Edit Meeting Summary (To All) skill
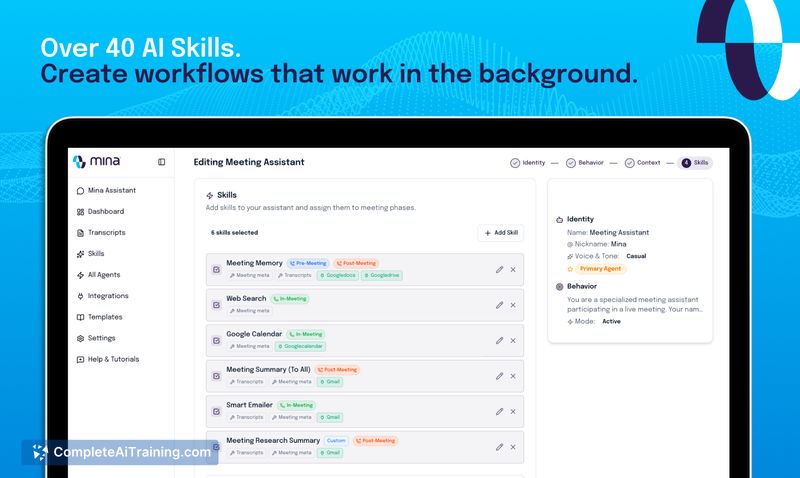Viewport: 800px width, 478px height. click(x=499, y=376)
